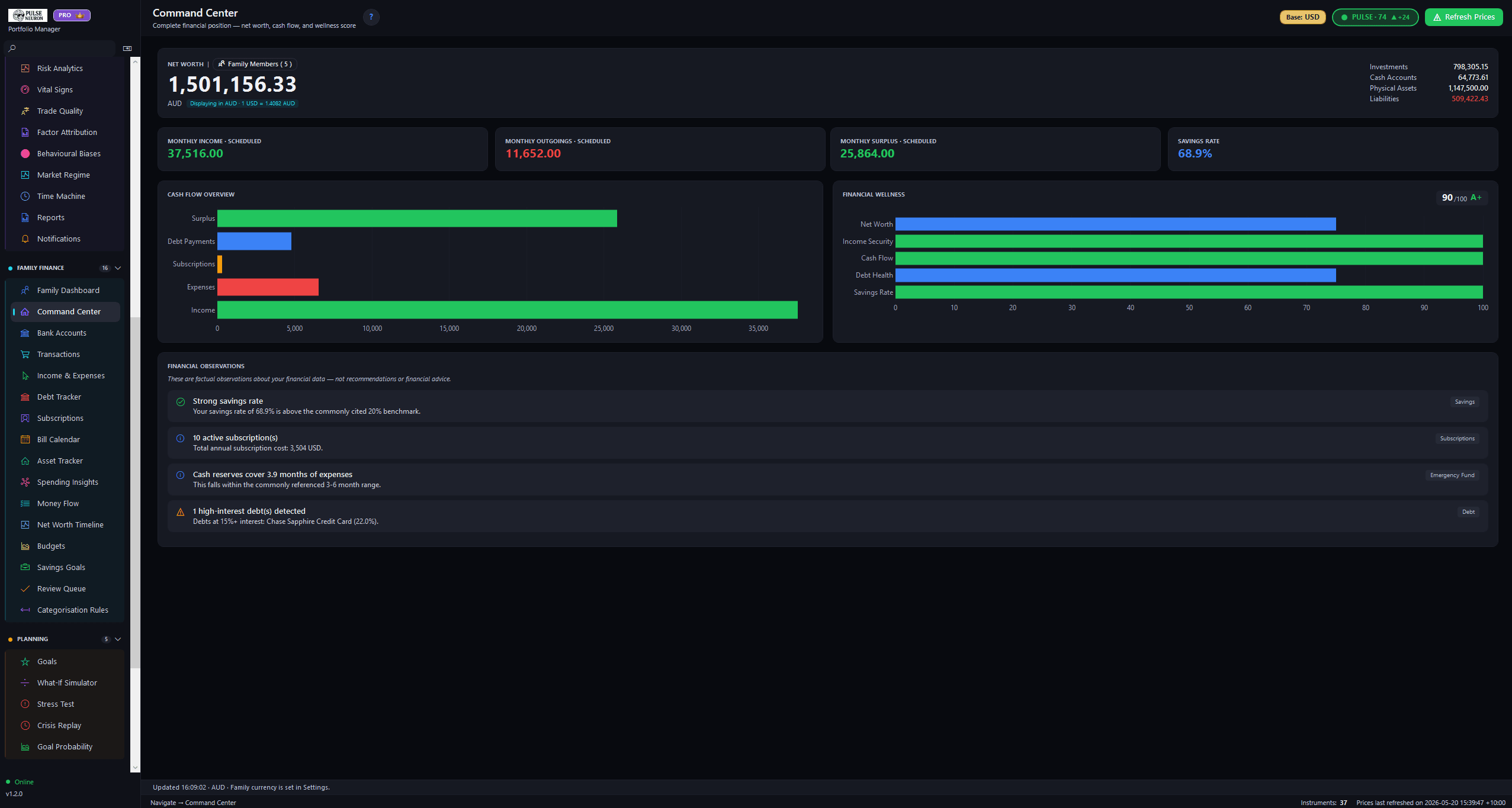Click the help question mark icon
1512x808 pixels.
[x=371, y=17]
